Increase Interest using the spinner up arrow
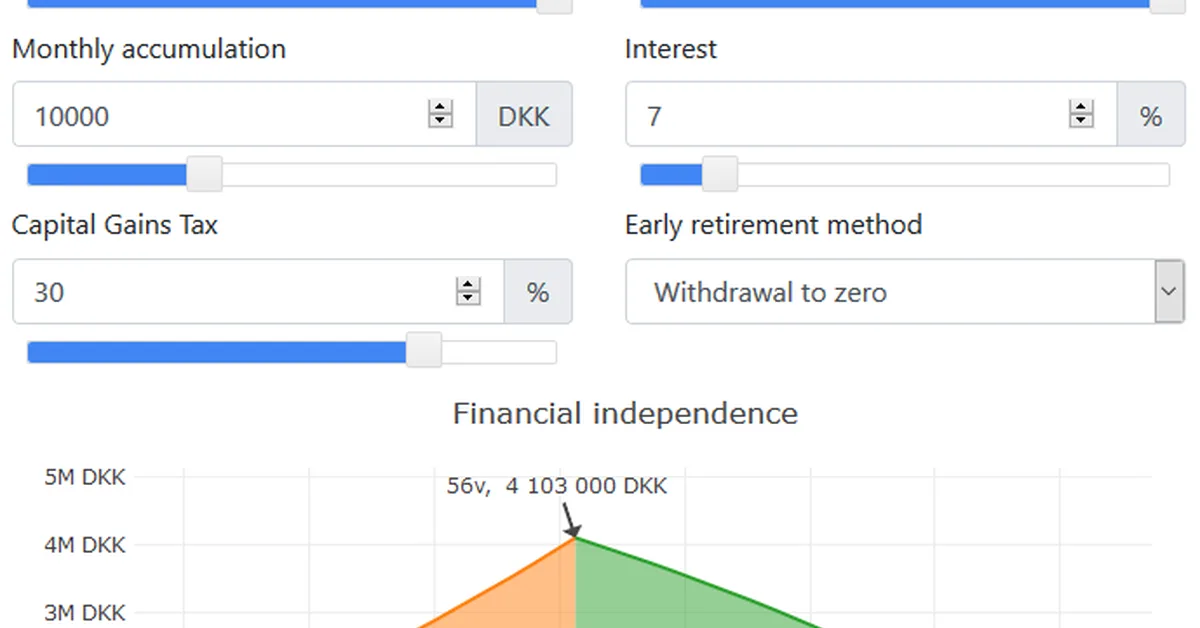 point(1081,107)
